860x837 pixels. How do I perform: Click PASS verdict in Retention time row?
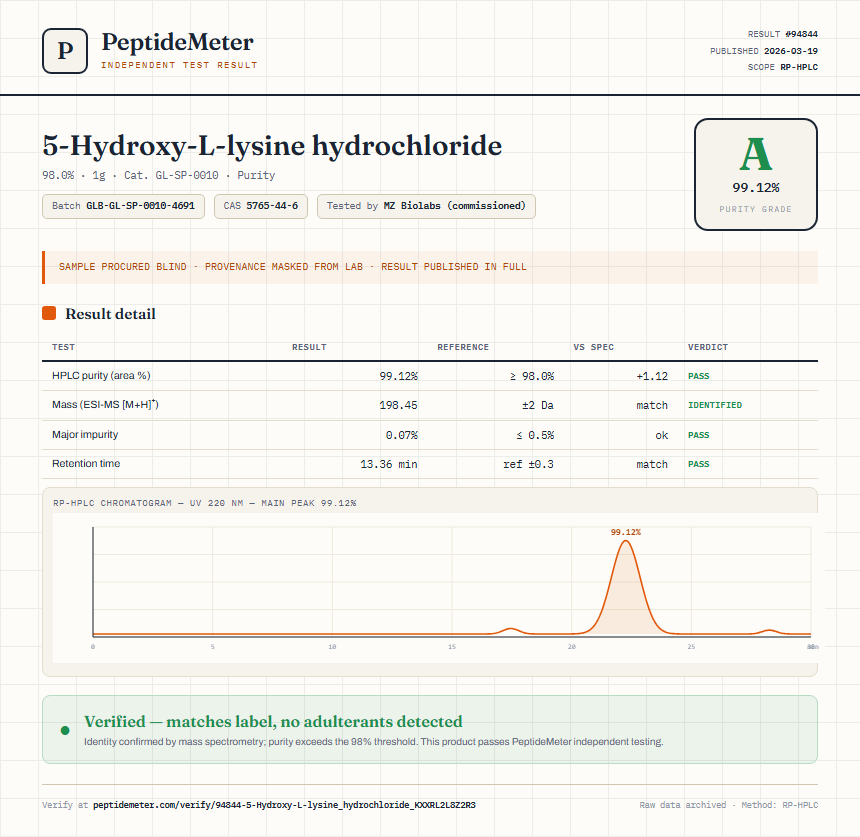698,464
